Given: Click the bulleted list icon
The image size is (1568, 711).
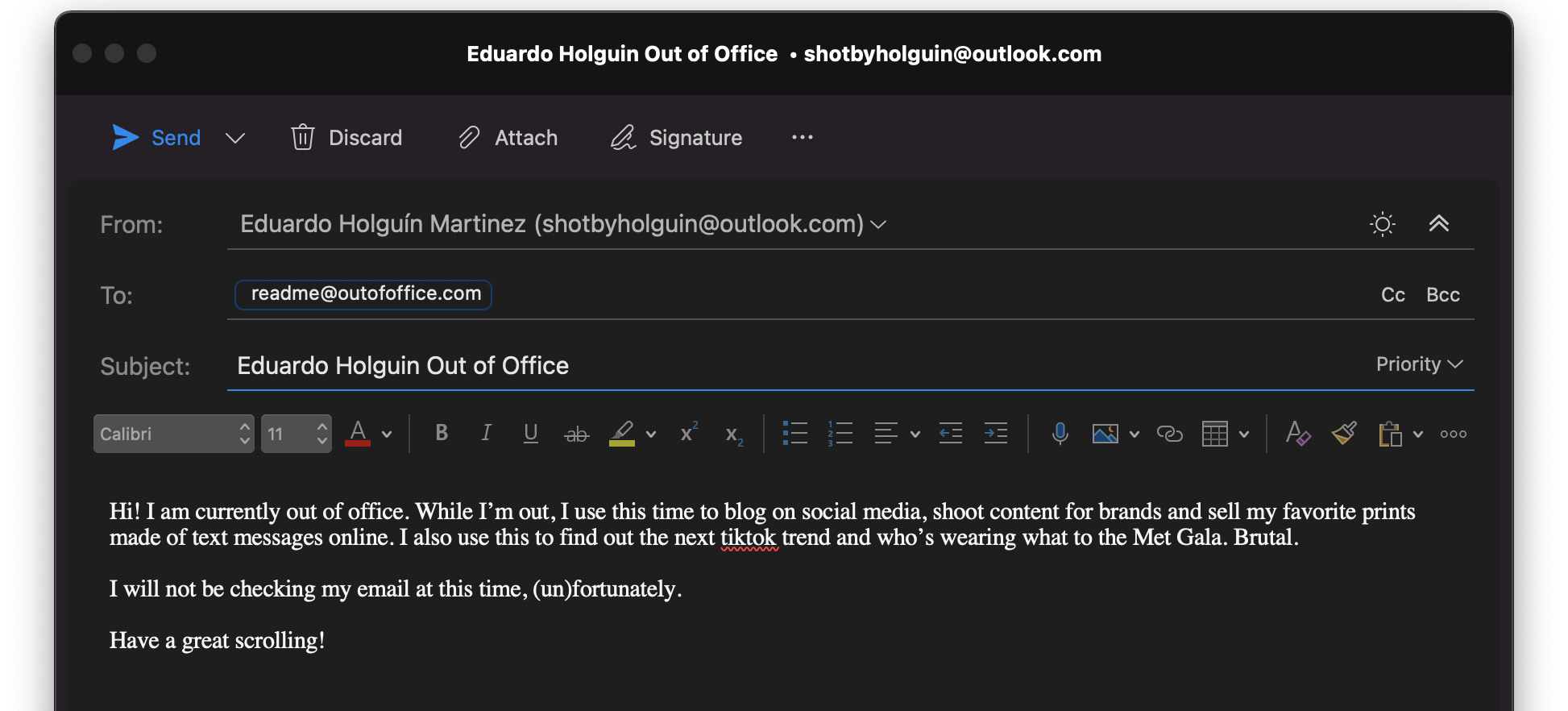Looking at the screenshot, I should [794, 434].
